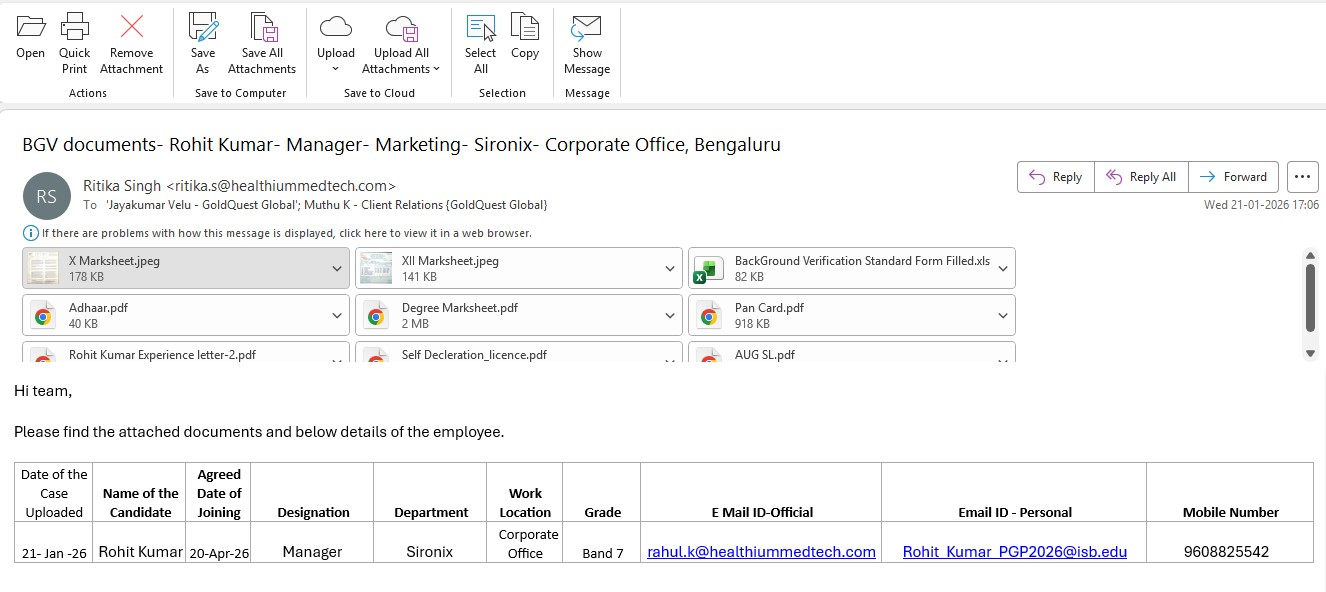
Task: Open dropdown arrow for Adhaar.pdf attachment
Action: pyautogui.click(x=337, y=316)
